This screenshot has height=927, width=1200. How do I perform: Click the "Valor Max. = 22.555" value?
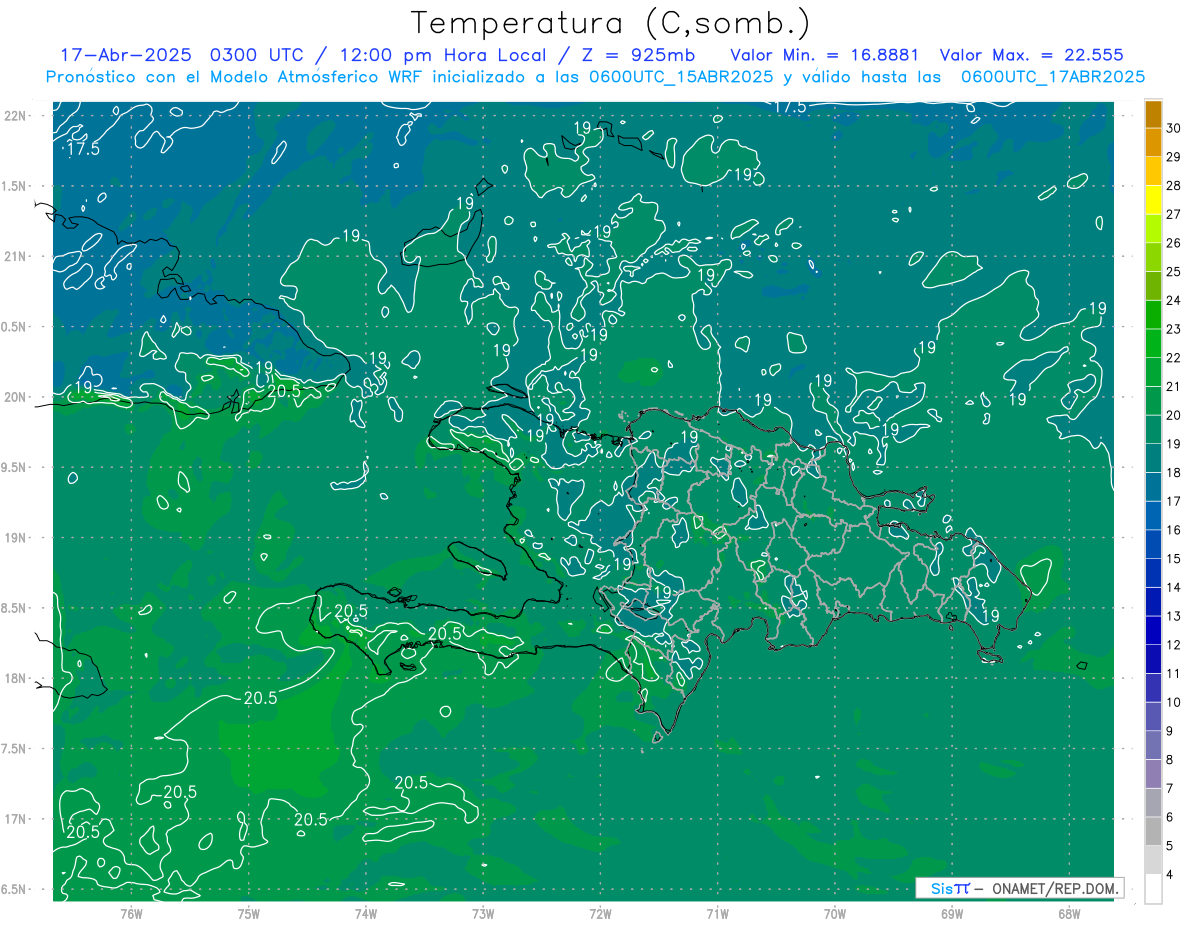(x=1032, y=55)
